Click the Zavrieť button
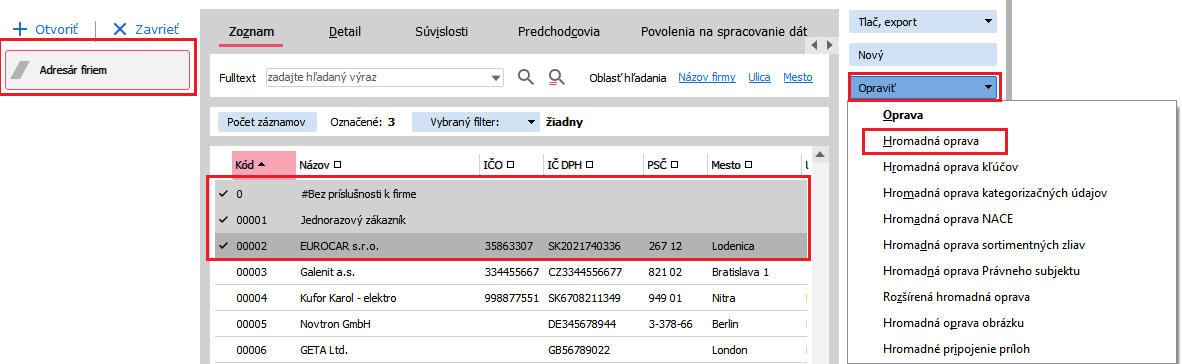 [146, 29]
